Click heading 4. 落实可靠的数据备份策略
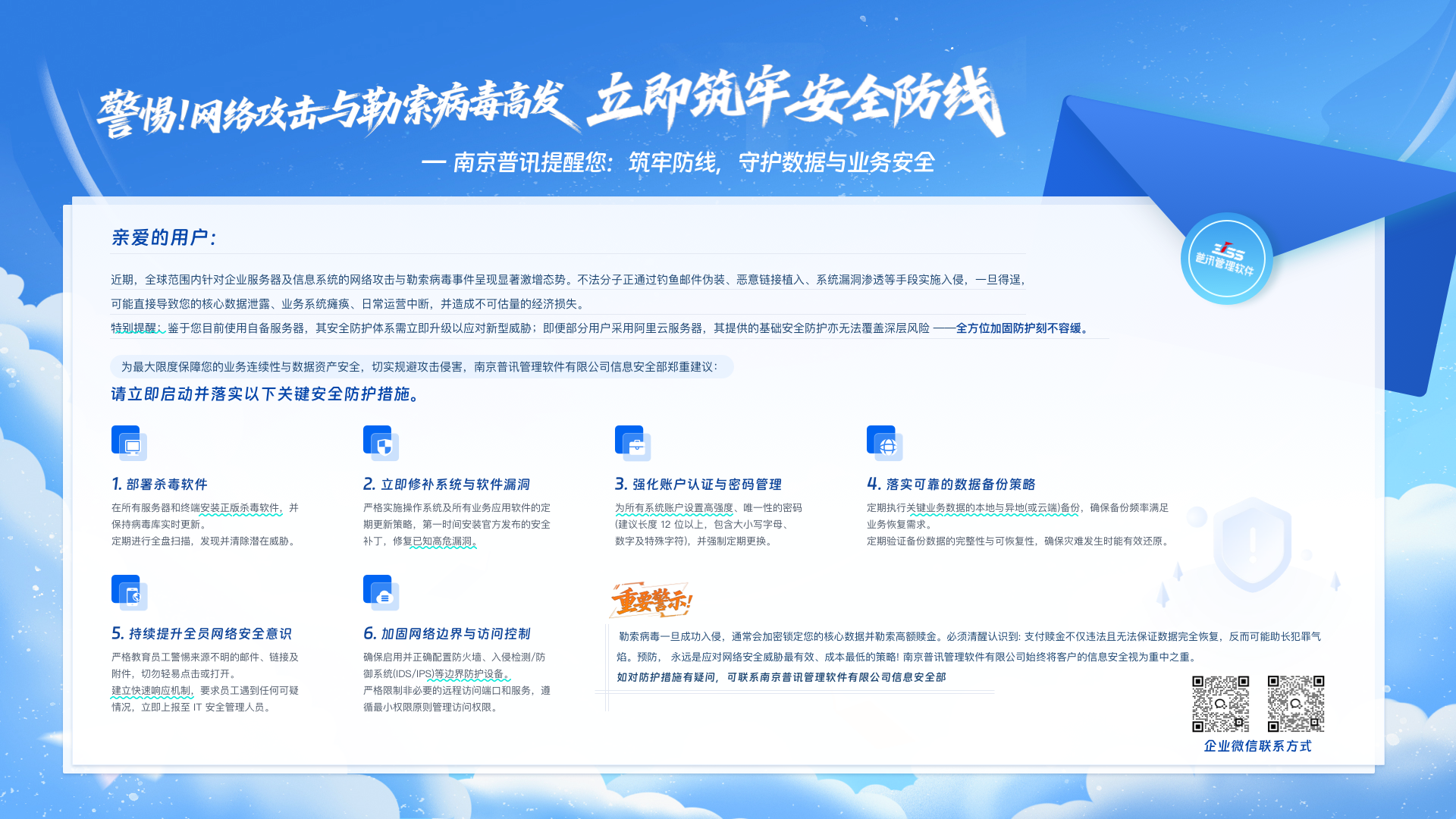 point(951,484)
